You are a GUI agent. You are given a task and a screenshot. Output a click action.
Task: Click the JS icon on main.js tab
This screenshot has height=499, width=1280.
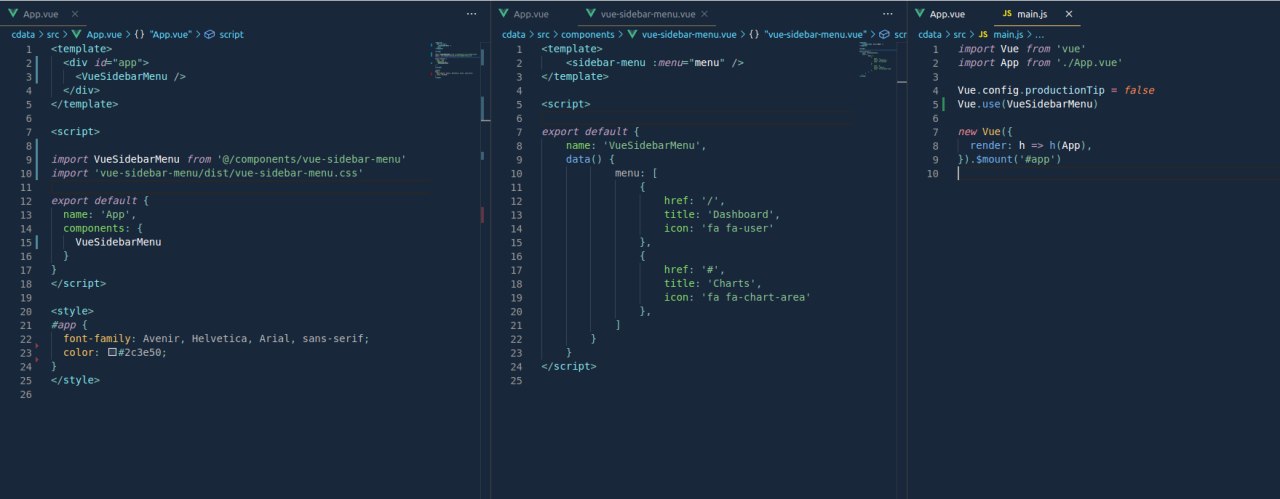1007,14
